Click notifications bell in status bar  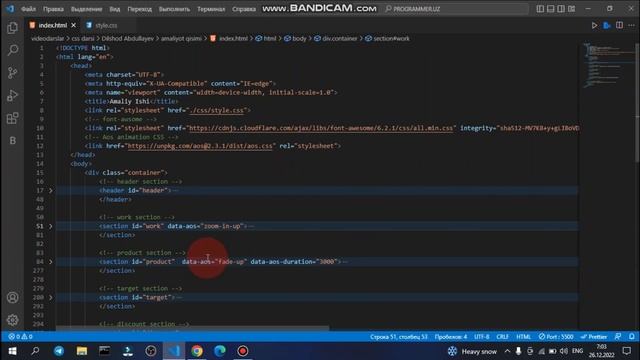631,337
